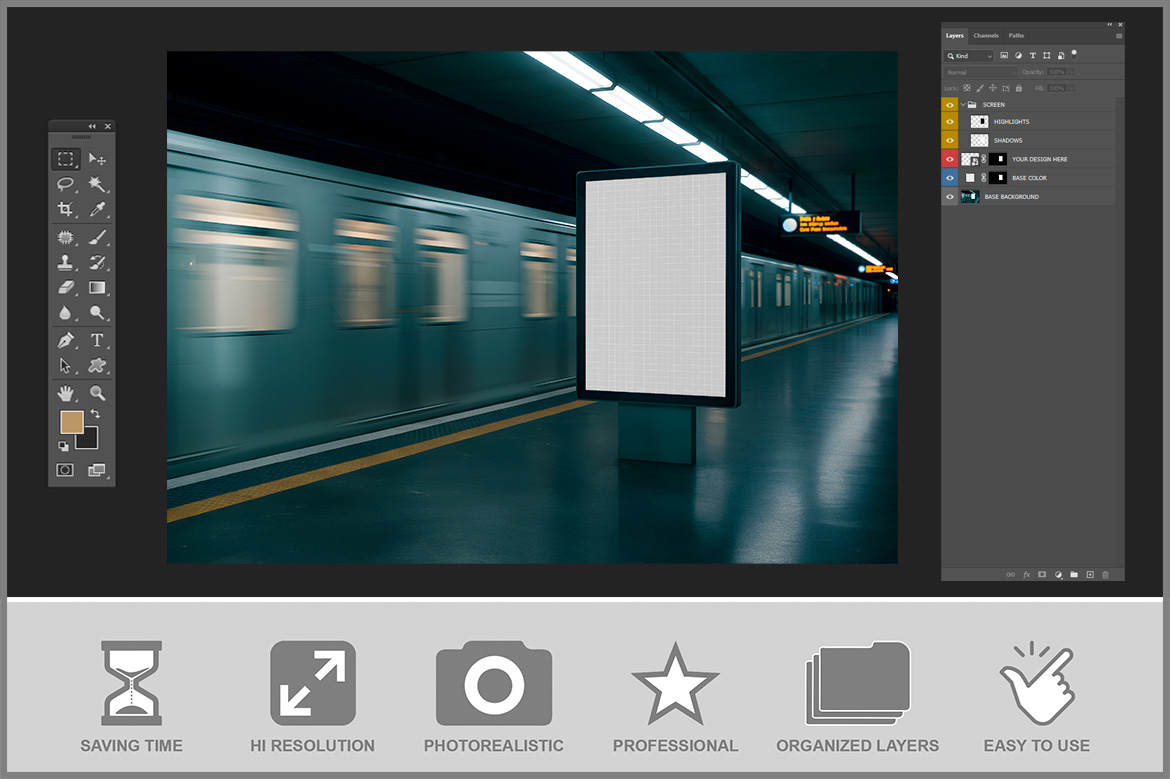
Task: Open the Layers panel options menu
Action: pos(1118,36)
